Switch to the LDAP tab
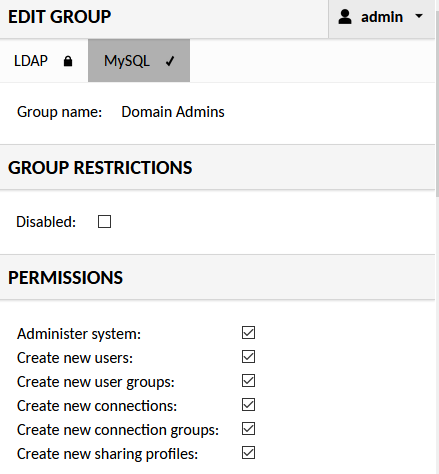Image resolution: width=439 pixels, height=474 pixels. 44,61
